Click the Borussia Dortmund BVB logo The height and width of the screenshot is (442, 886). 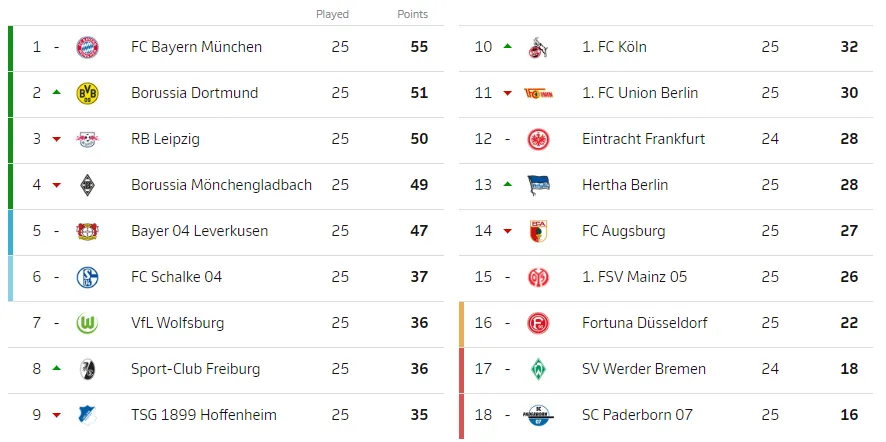(x=87, y=93)
